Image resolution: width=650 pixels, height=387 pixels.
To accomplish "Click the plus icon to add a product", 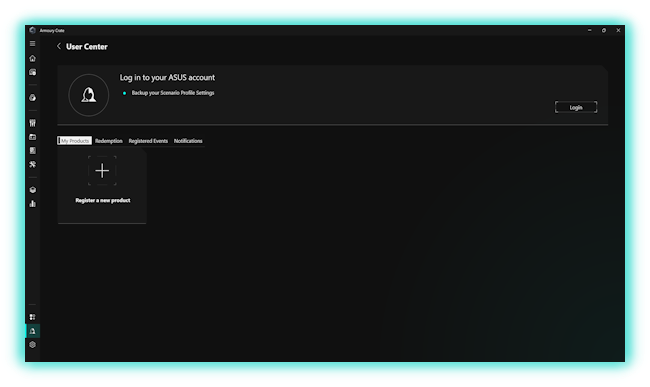I will tap(102, 171).
